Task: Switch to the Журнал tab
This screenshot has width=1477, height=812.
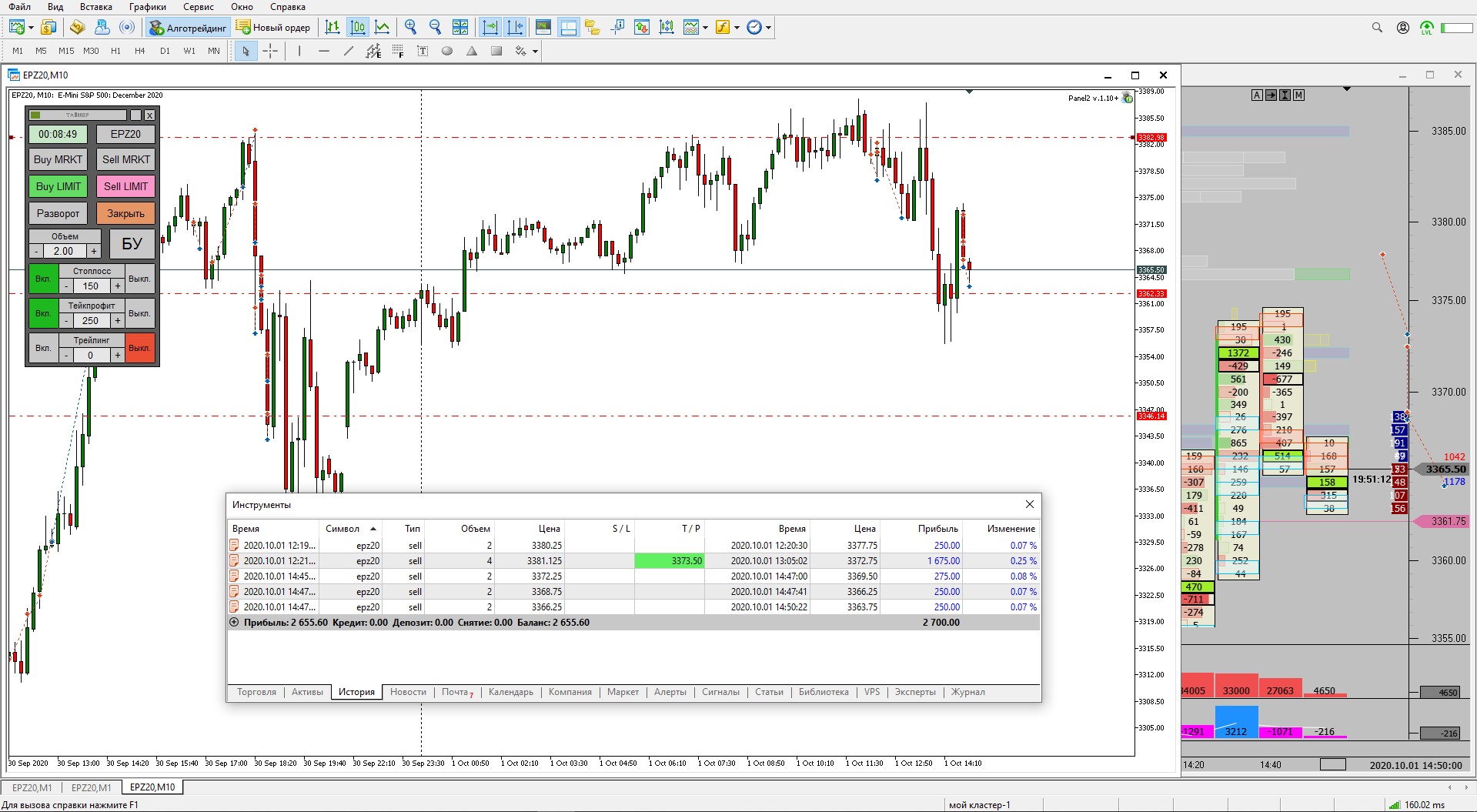Action: (x=967, y=692)
